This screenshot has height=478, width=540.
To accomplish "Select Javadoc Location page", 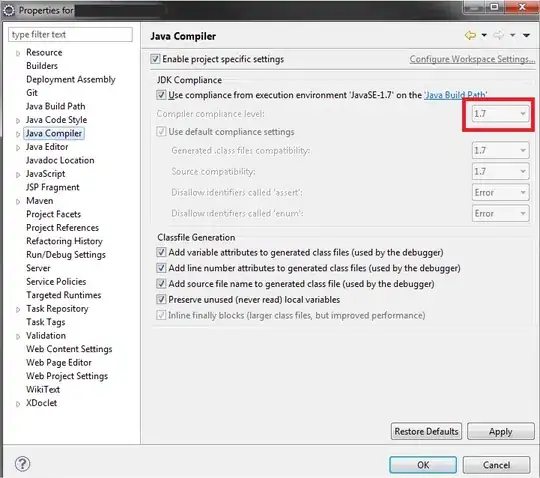I will point(60,160).
